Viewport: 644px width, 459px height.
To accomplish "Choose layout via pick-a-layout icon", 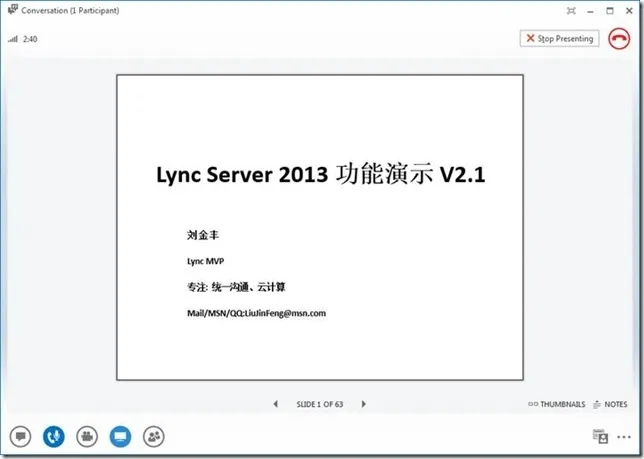I will pos(600,436).
